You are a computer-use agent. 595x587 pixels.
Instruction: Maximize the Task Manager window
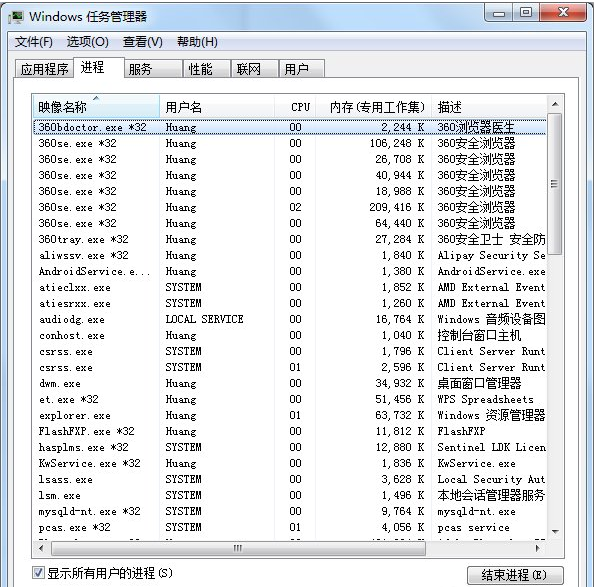[x=526, y=13]
